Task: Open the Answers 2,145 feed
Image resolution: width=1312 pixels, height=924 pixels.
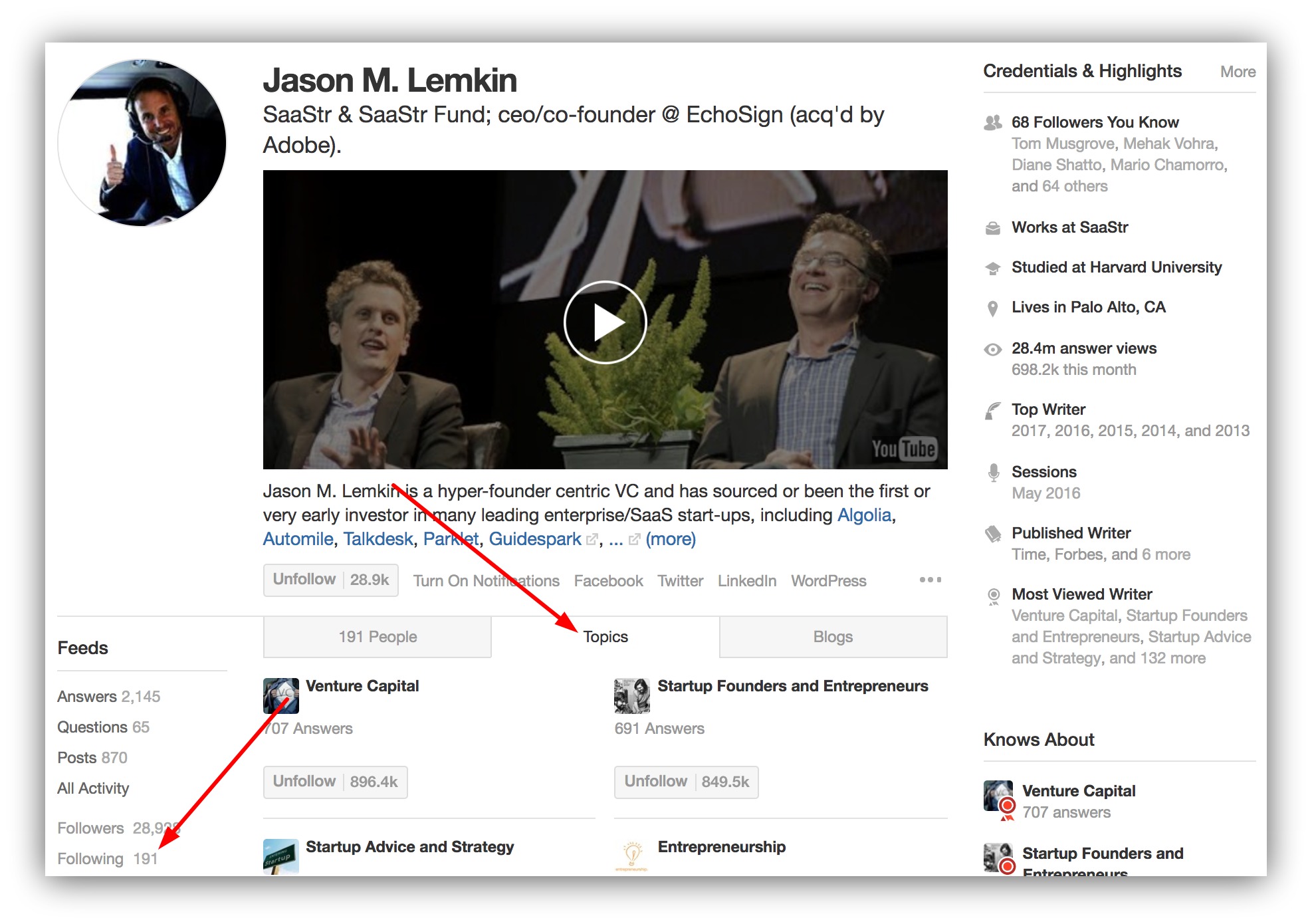Action: 109,697
